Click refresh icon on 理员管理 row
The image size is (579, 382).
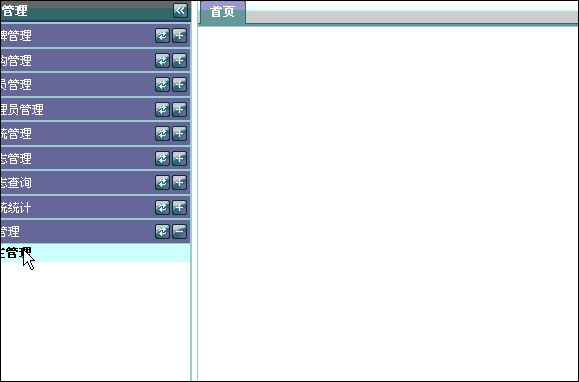pyautogui.click(x=162, y=110)
